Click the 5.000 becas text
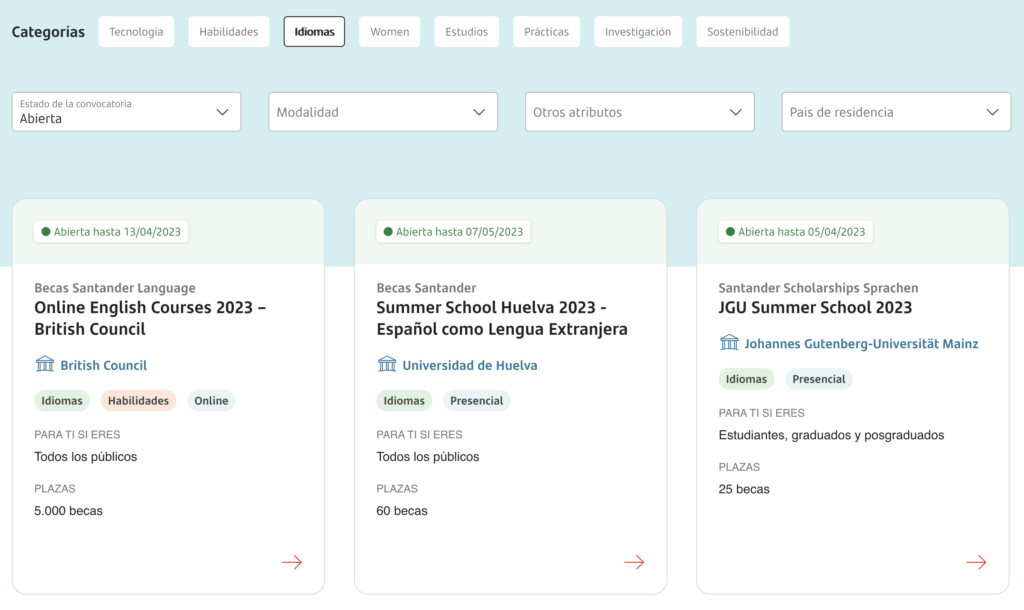The width and height of the screenshot is (1024, 610). point(69,511)
